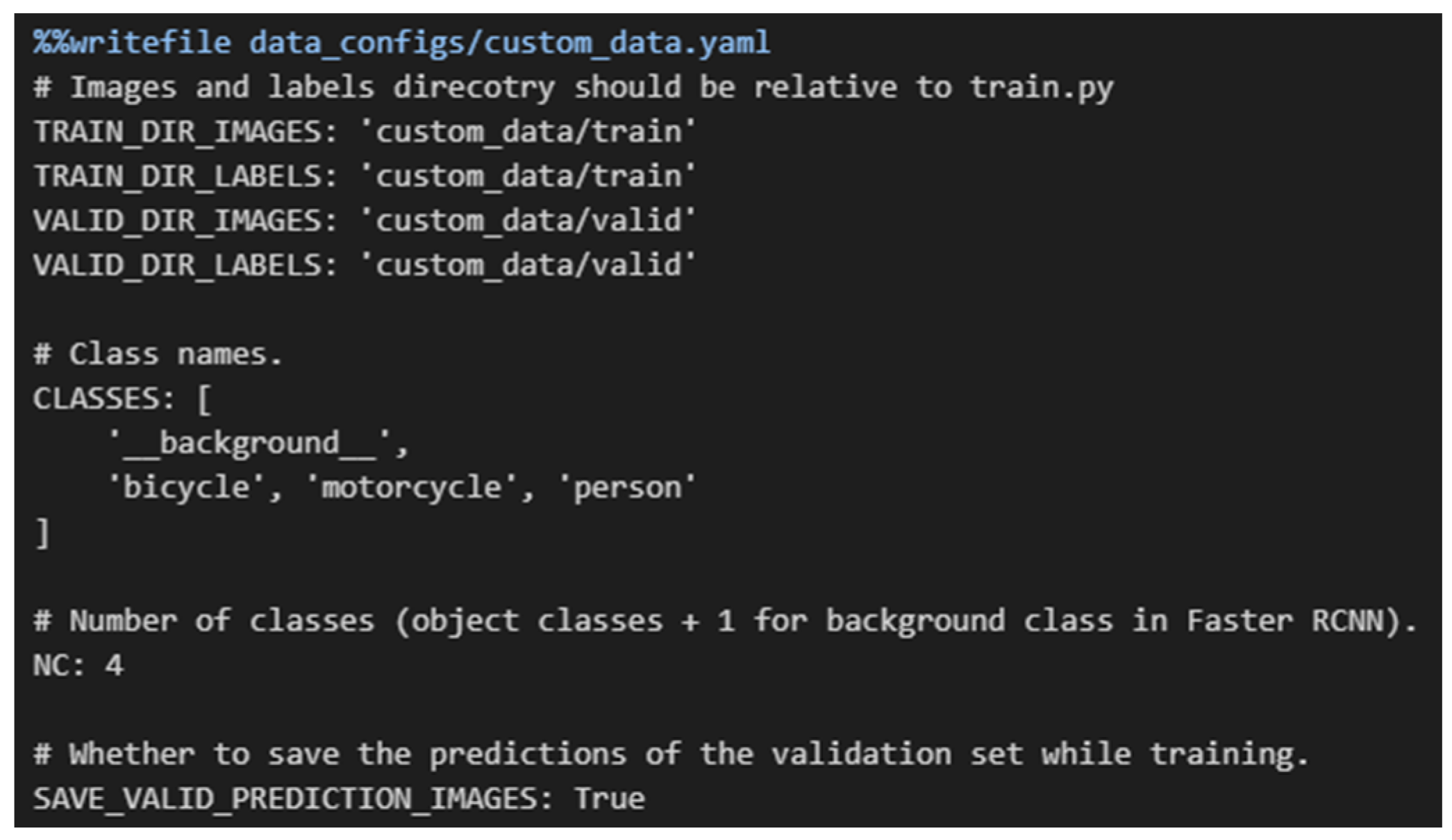Viewport: 1452px width, 840px height.
Task: Click the CLASSES key
Action: coord(96,398)
